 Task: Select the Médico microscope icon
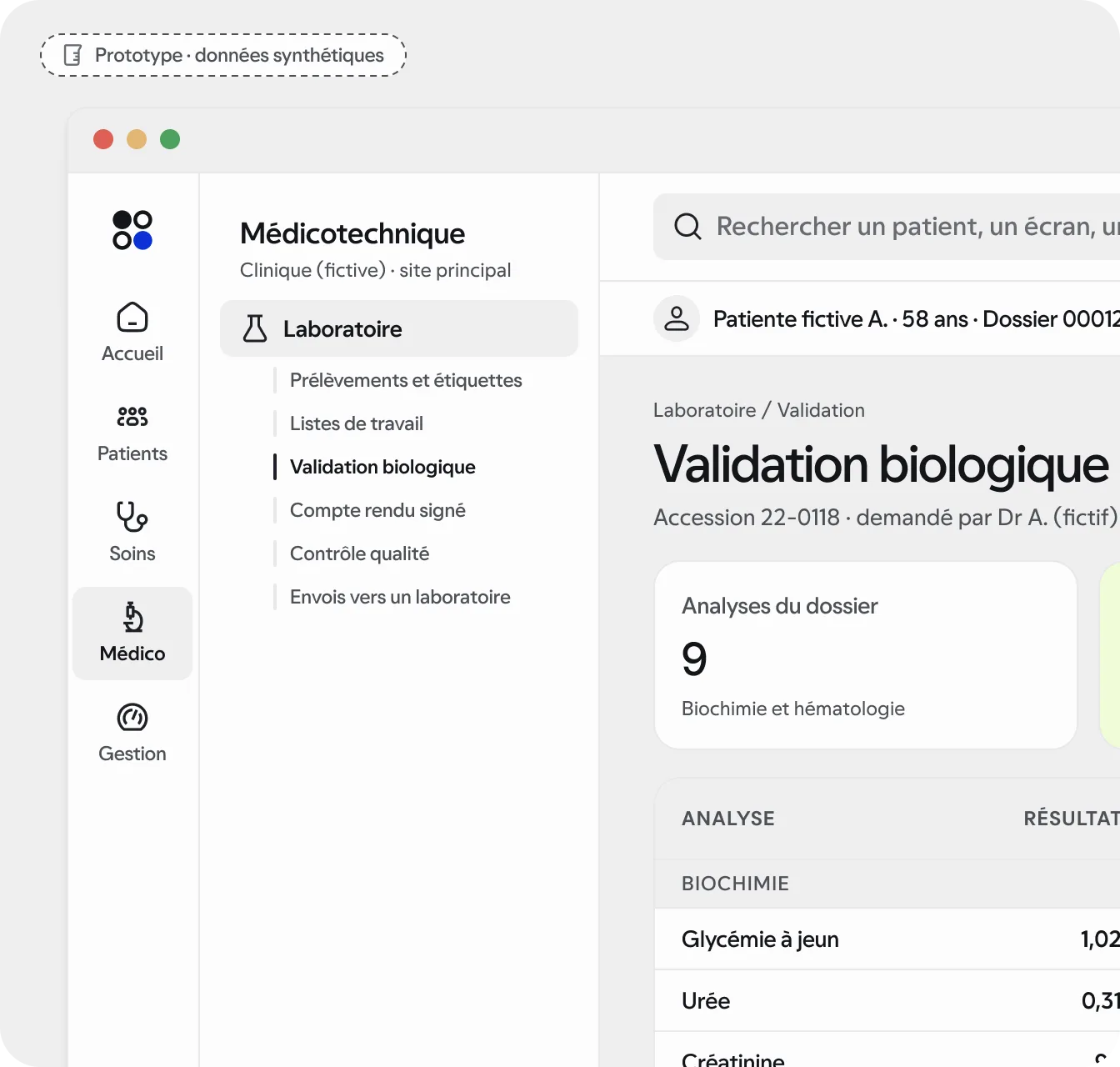click(x=132, y=618)
